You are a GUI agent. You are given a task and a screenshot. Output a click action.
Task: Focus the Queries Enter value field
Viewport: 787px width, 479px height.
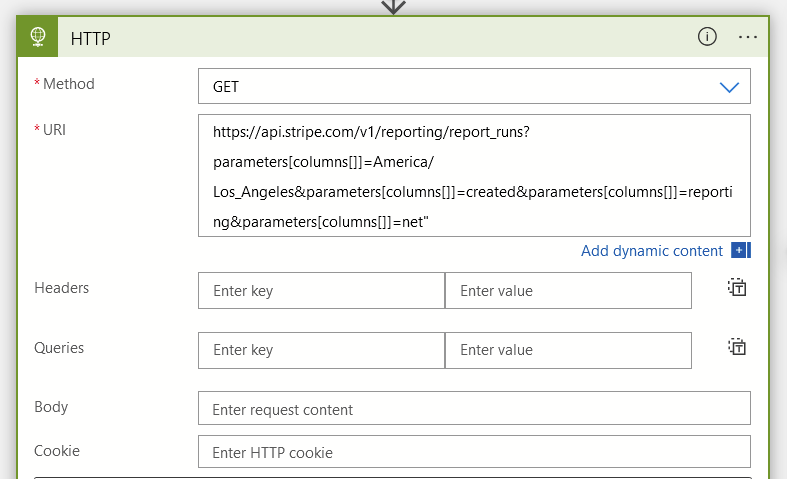(568, 350)
